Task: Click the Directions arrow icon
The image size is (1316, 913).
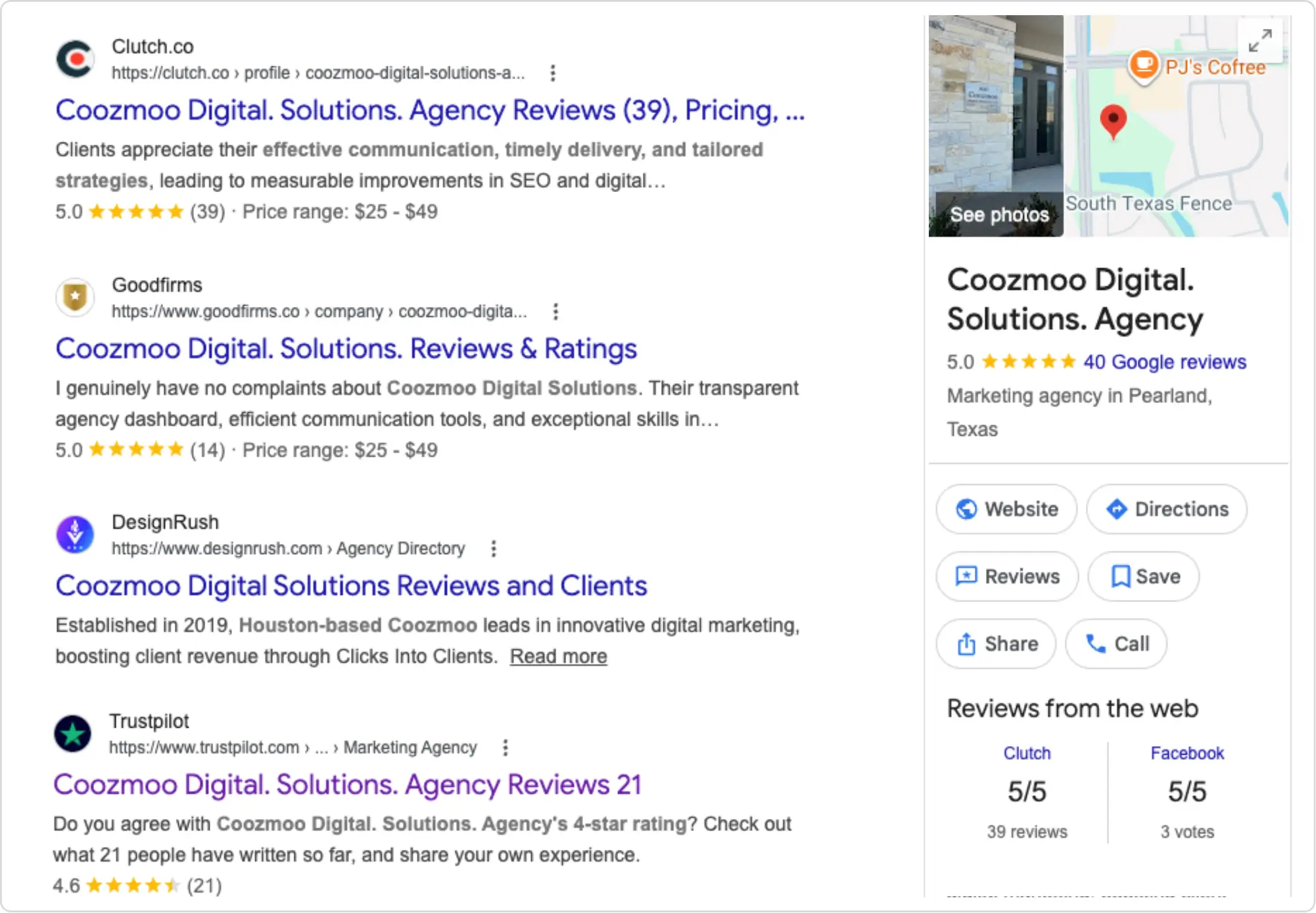Action: coord(1117,509)
